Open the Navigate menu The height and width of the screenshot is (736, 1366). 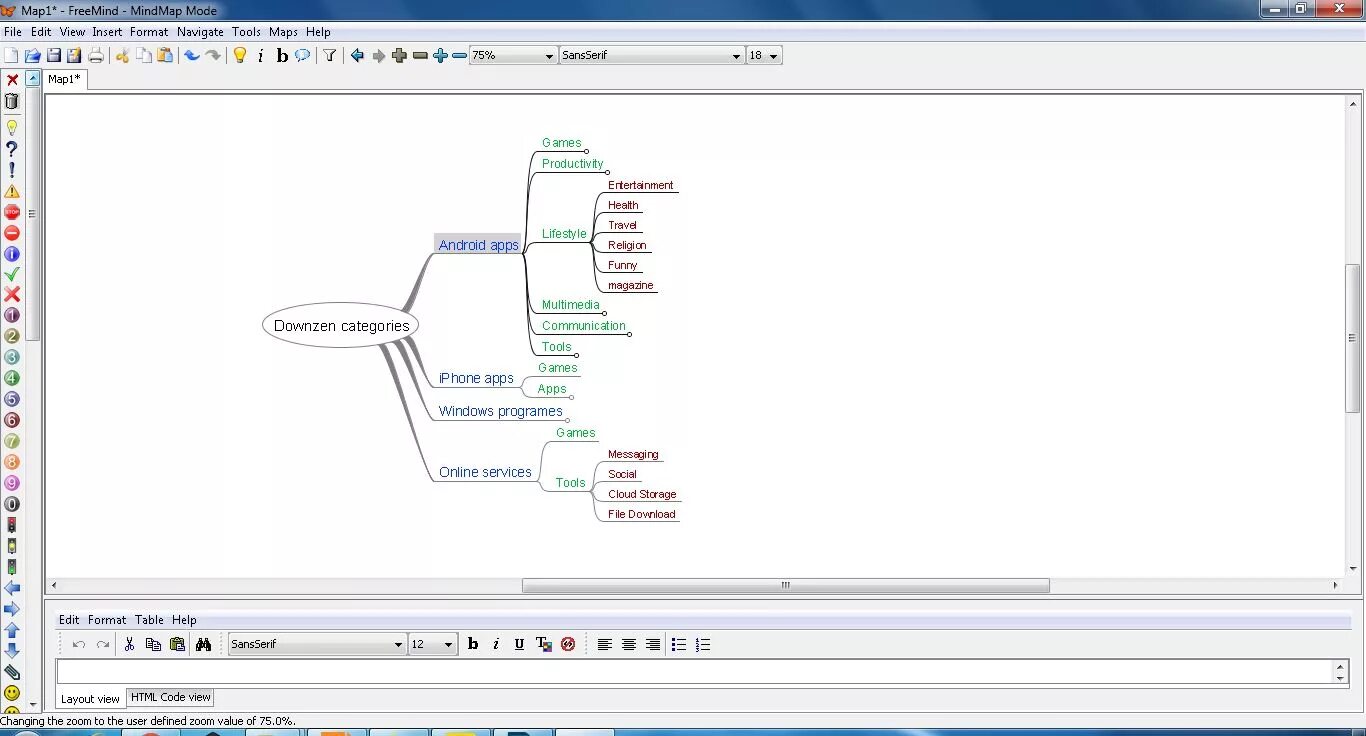coord(200,32)
